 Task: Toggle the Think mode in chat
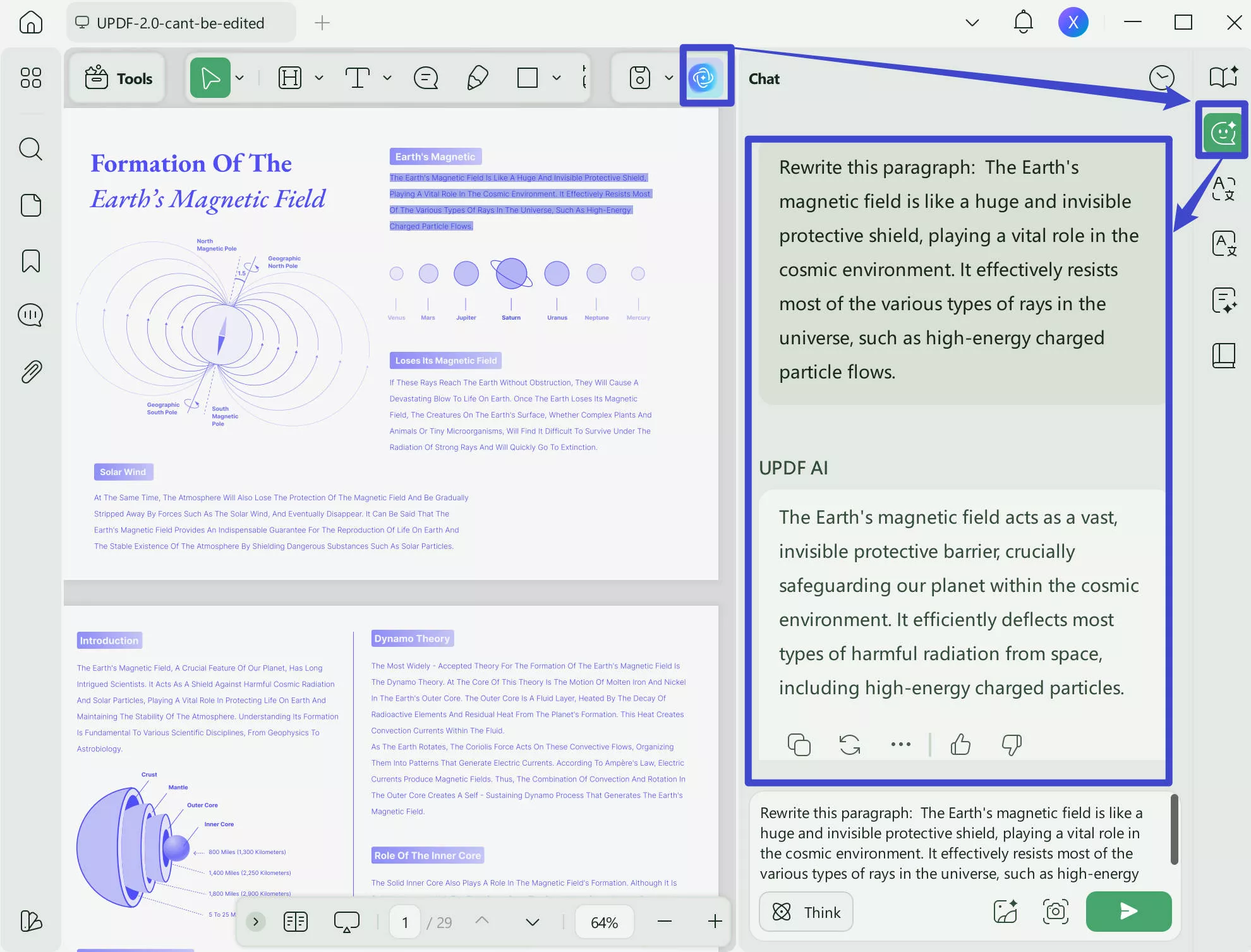tap(806, 912)
